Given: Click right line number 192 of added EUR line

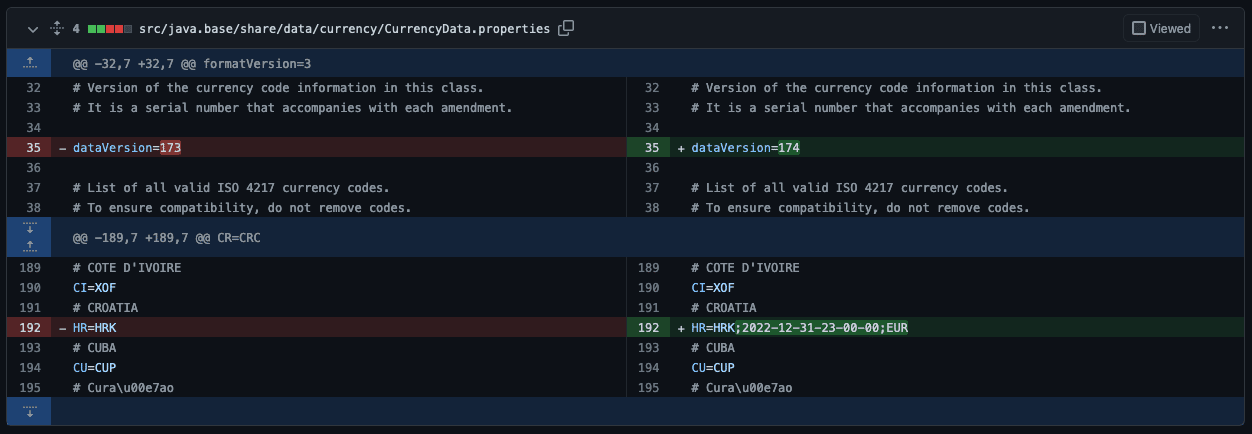Looking at the screenshot, I should pyautogui.click(x=652, y=328).
